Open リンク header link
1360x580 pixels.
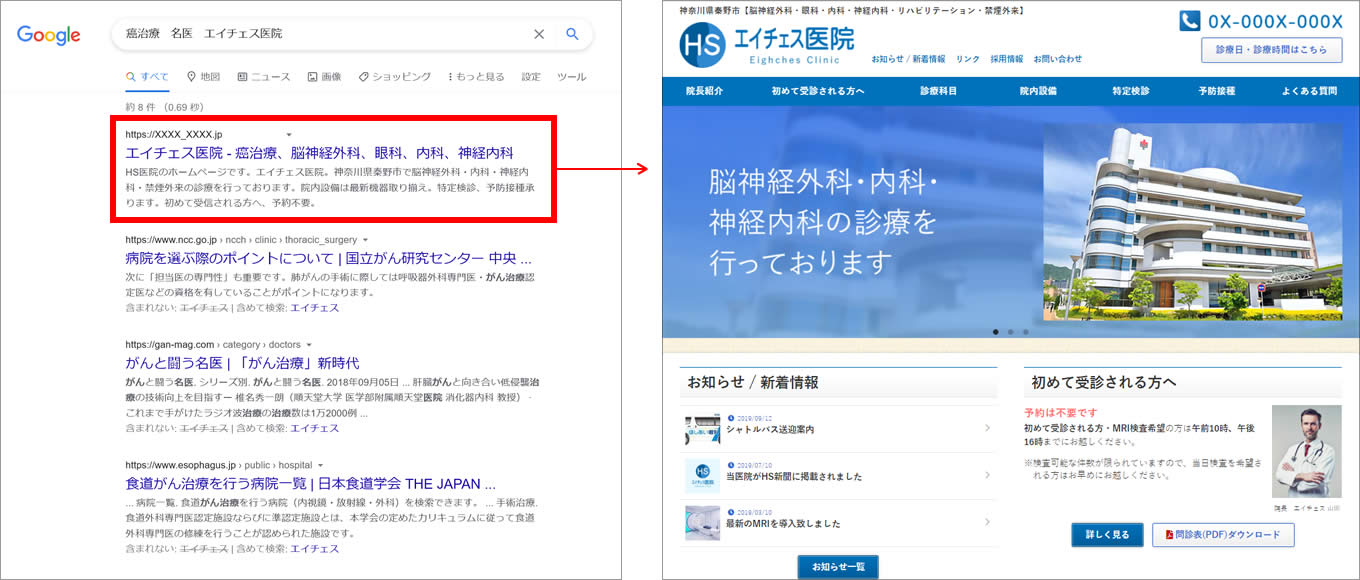pyautogui.click(x=967, y=59)
